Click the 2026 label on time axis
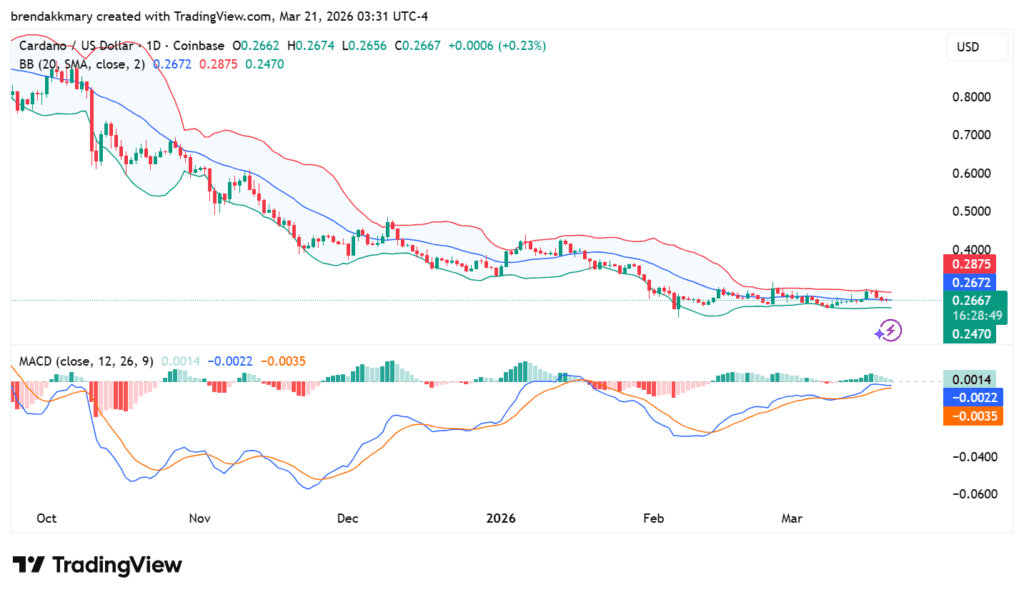Viewport: 1024px width, 597px height. coord(500,519)
